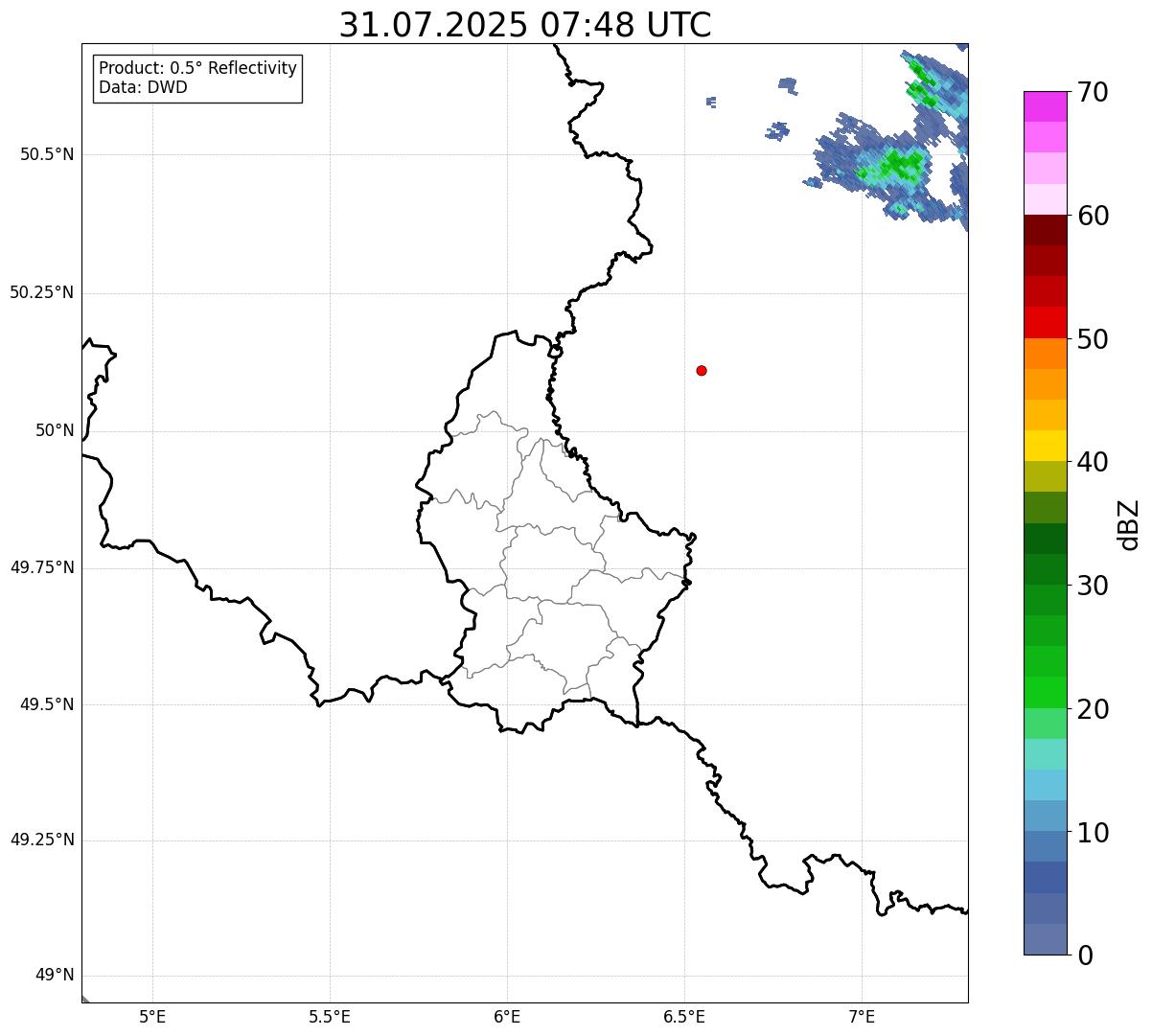
Task: Click the 5°E longitude label
Action: click(x=152, y=1017)
